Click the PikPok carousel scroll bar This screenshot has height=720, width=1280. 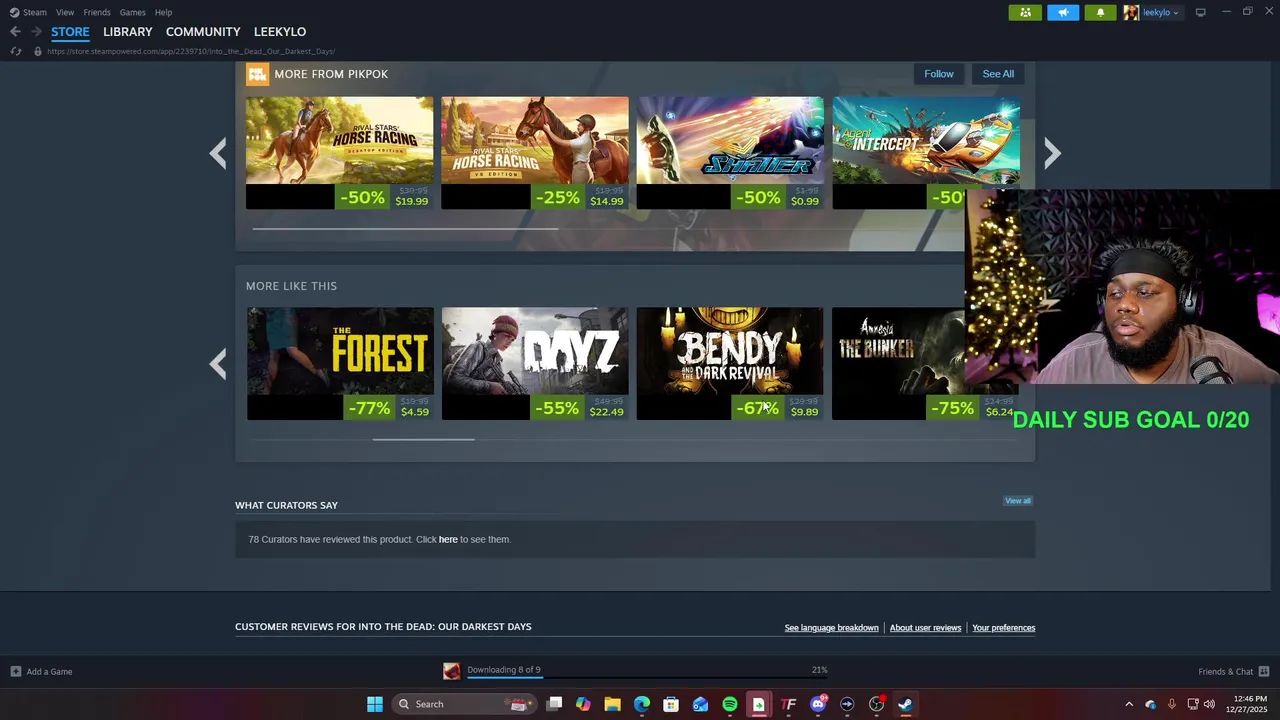405,229
